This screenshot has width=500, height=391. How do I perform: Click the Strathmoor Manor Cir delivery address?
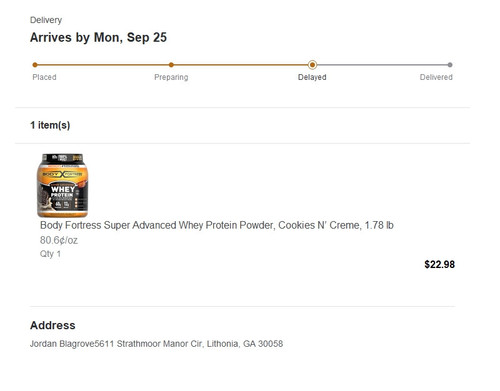(156, 344)
